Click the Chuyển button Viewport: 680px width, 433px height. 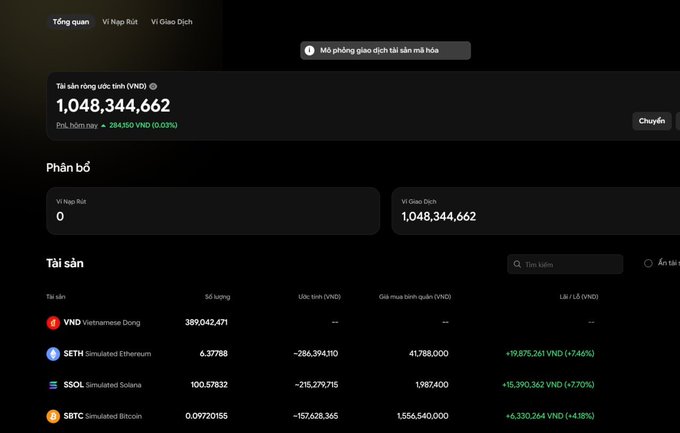pos(651,121)
